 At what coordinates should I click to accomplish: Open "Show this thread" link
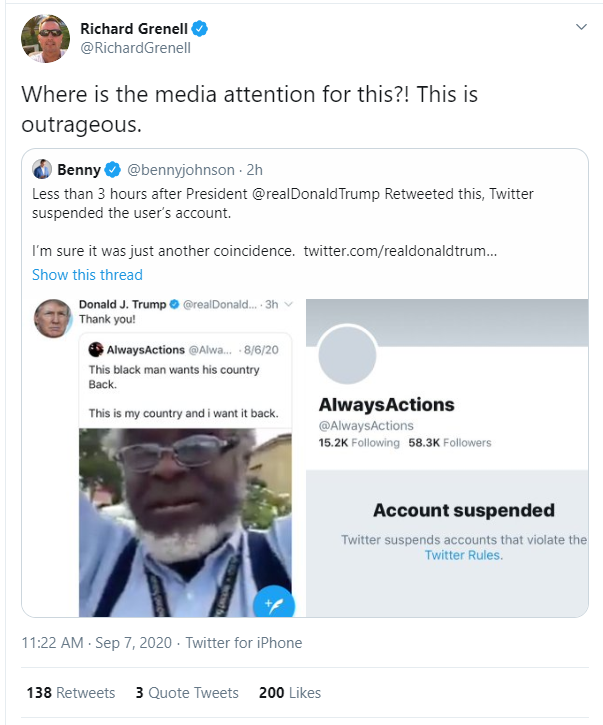click(x=87, y=275)
